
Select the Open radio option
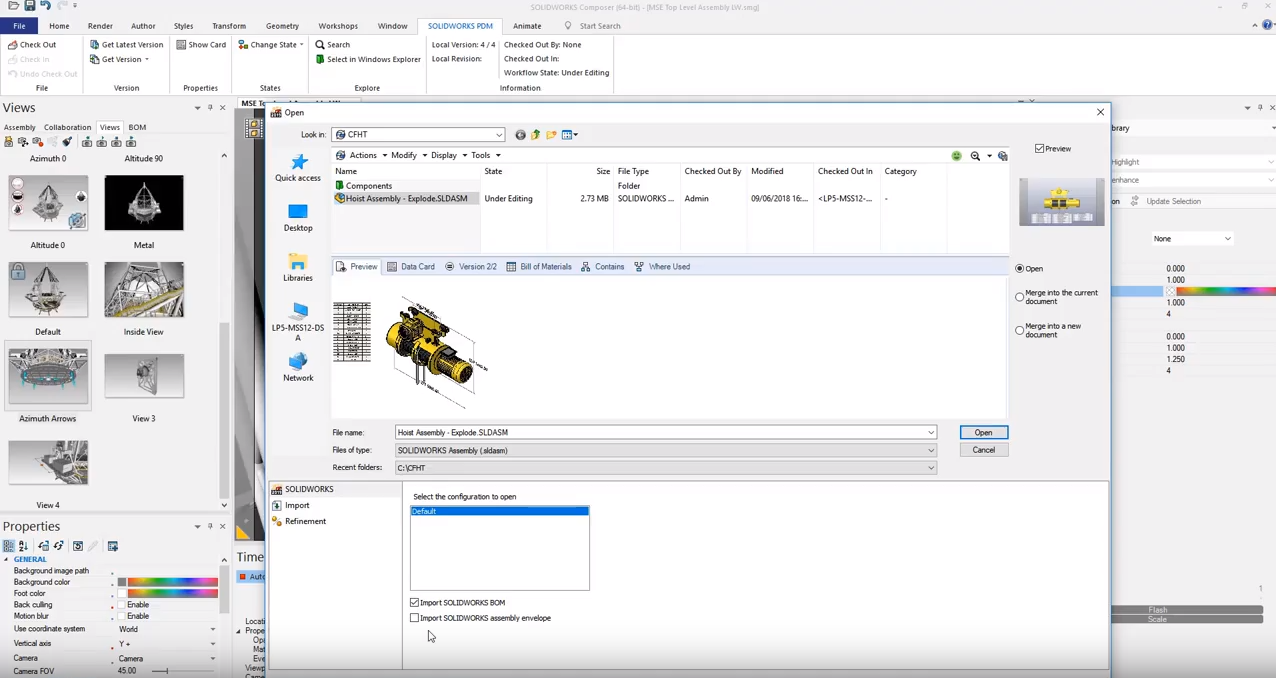click(1020, 269)
